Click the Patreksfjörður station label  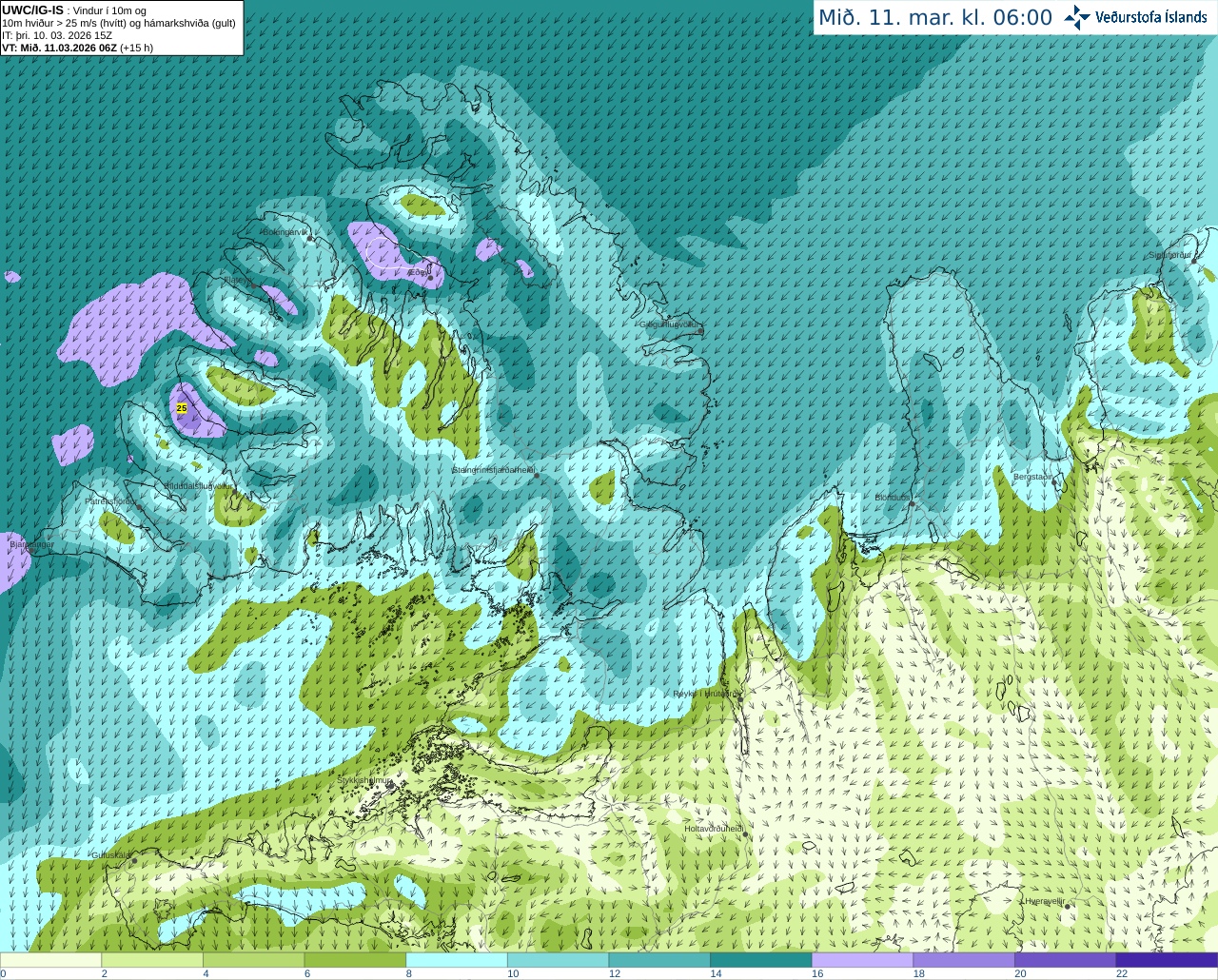tap(111, 500)
